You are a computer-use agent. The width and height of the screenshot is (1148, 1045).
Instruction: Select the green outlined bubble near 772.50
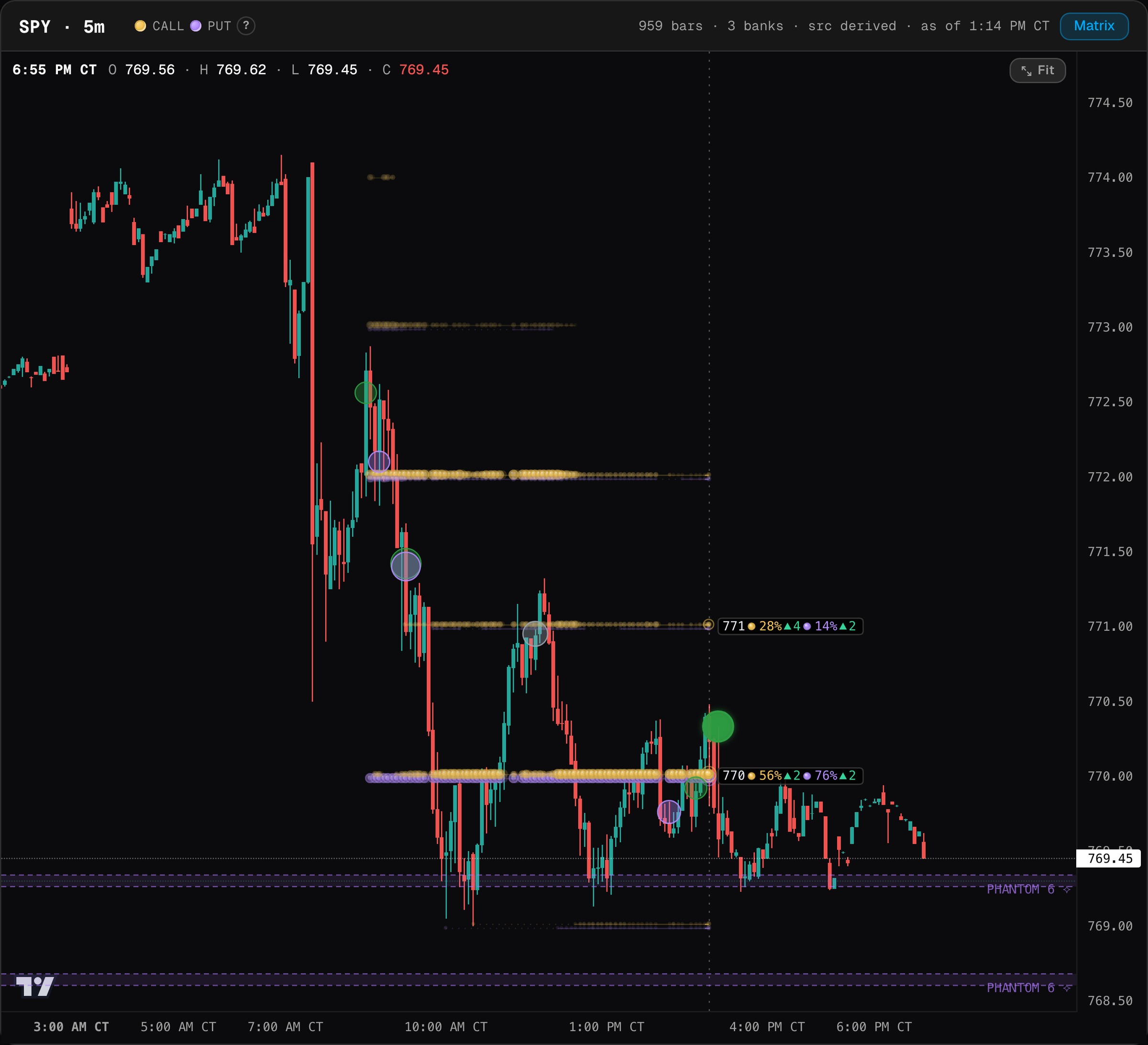[x=365, y=392]
